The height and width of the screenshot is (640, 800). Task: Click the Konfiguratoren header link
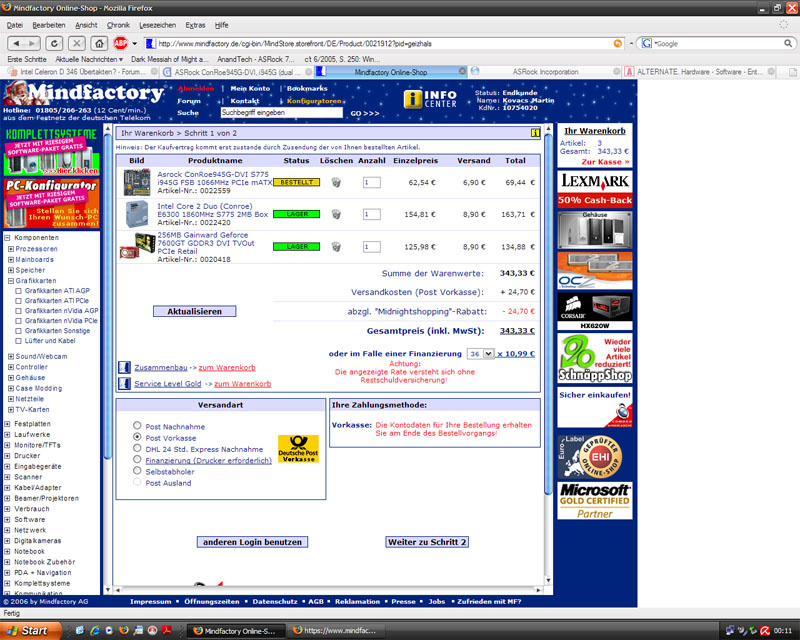pyautogui.click(x=314, y=101)
